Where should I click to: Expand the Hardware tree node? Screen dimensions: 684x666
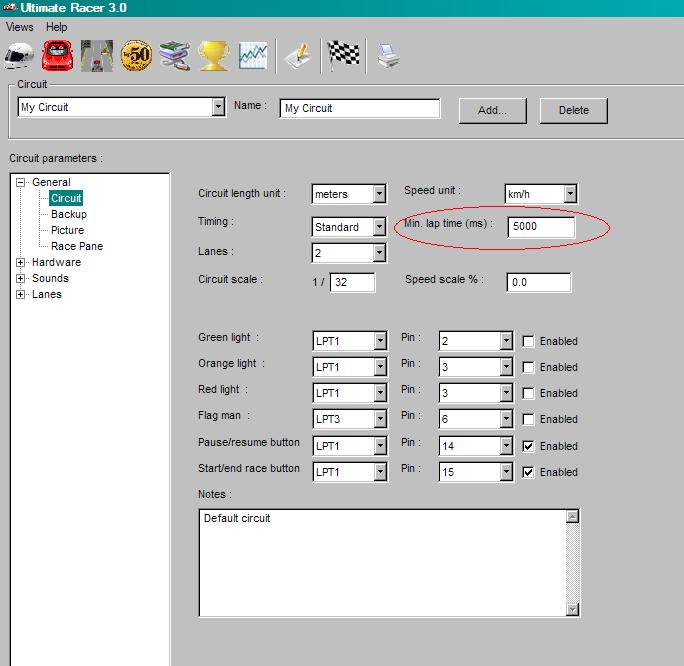21,262
